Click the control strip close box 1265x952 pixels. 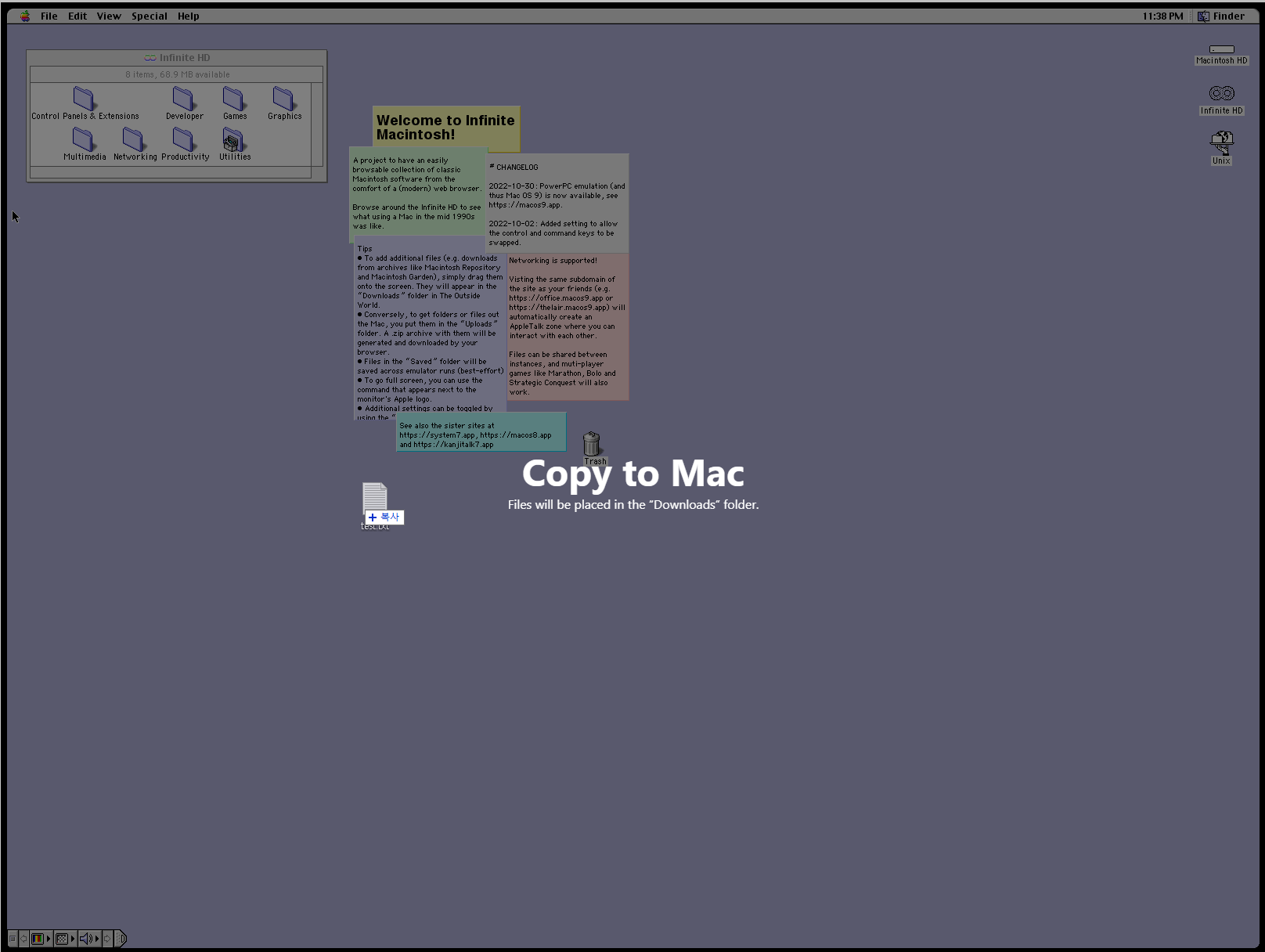[13, 939]
